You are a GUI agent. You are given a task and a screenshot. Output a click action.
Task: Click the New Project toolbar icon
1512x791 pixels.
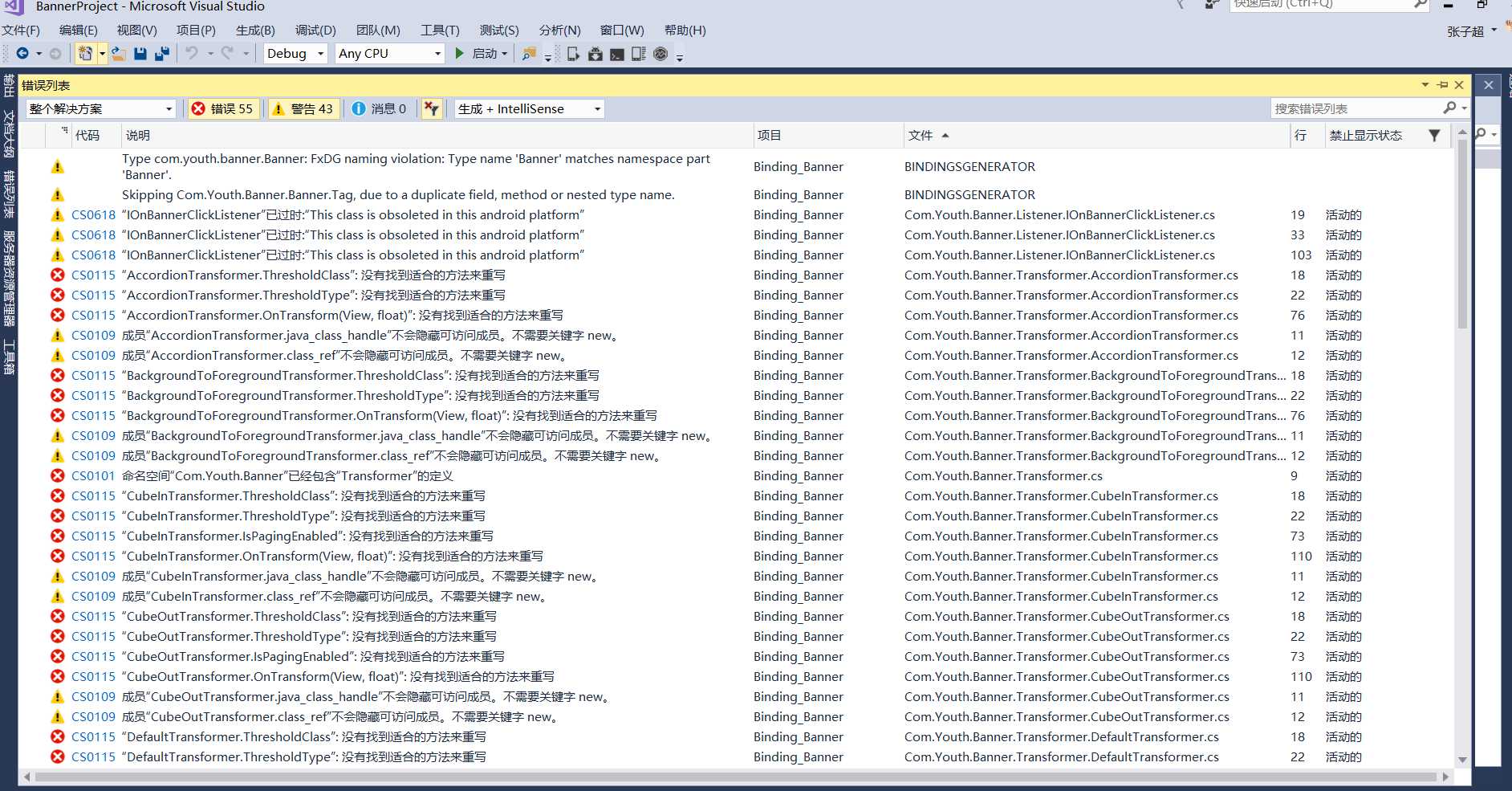click(85, 54)
